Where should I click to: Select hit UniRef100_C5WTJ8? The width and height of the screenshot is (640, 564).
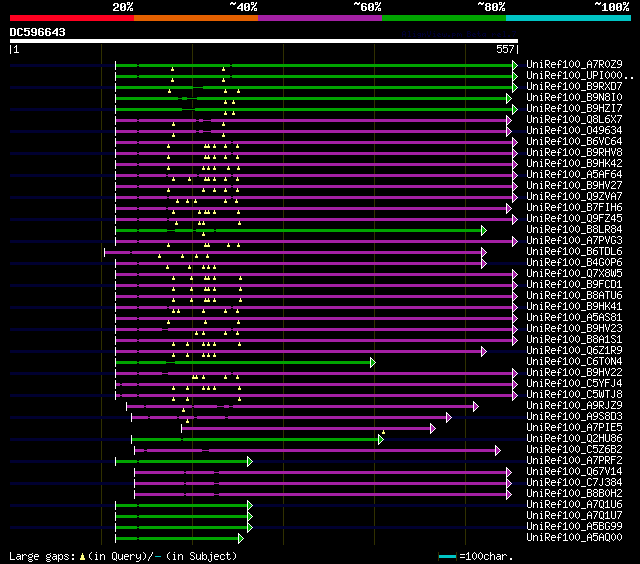[574, 395]
